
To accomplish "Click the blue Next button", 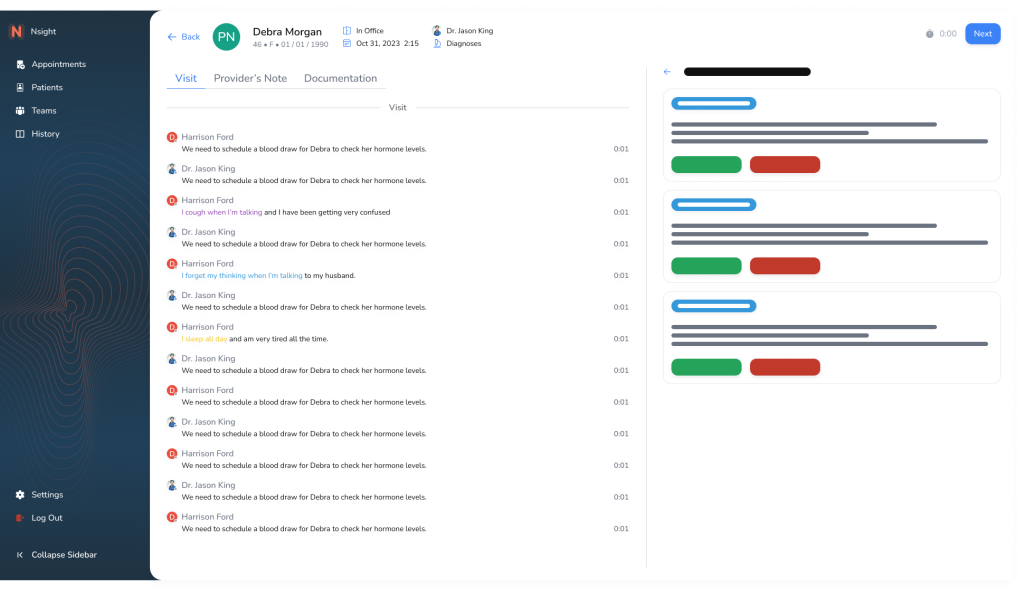I will (982, 34).
